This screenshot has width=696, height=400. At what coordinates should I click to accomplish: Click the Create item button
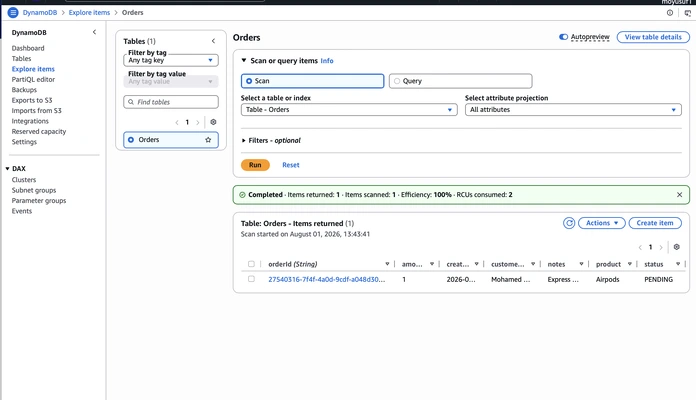point(655,223)
